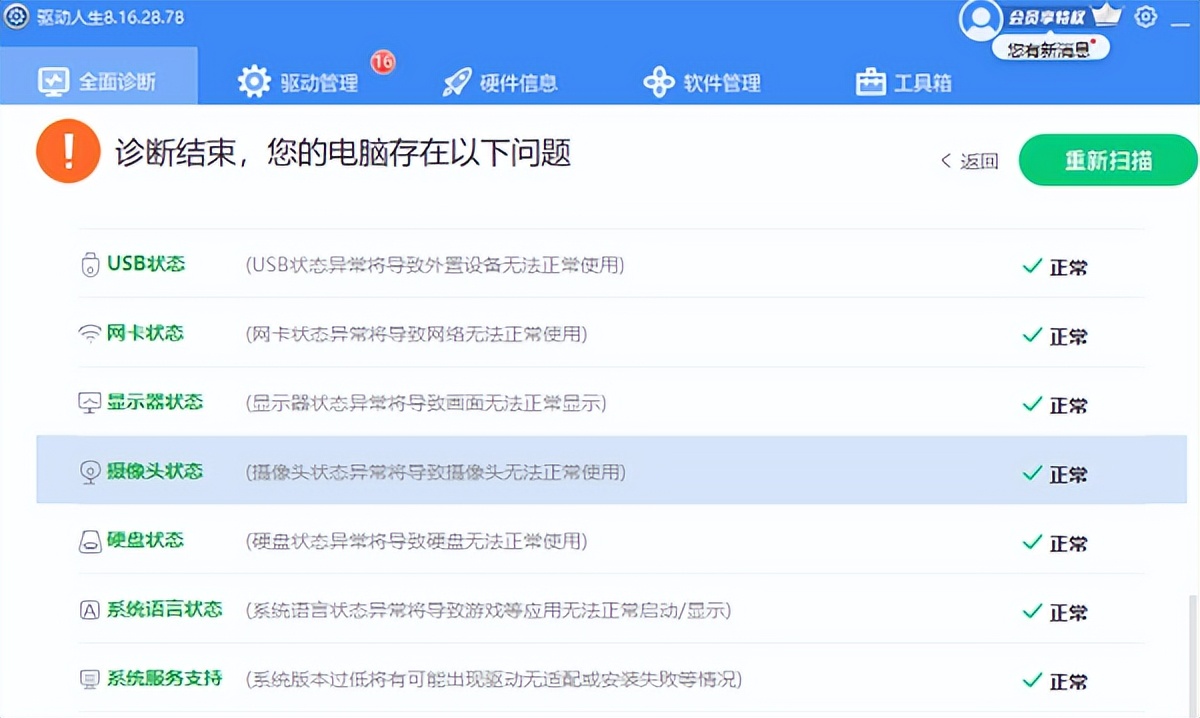Image resolution: width=1200 pixels, height=718 pixels.
Task: Select the 硬盘状态 disk icon
Action: [91, 543]
